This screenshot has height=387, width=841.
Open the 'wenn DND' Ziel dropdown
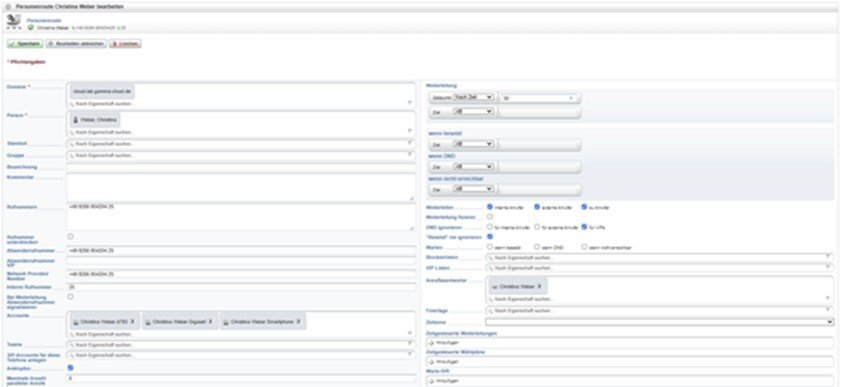(473, 166)
